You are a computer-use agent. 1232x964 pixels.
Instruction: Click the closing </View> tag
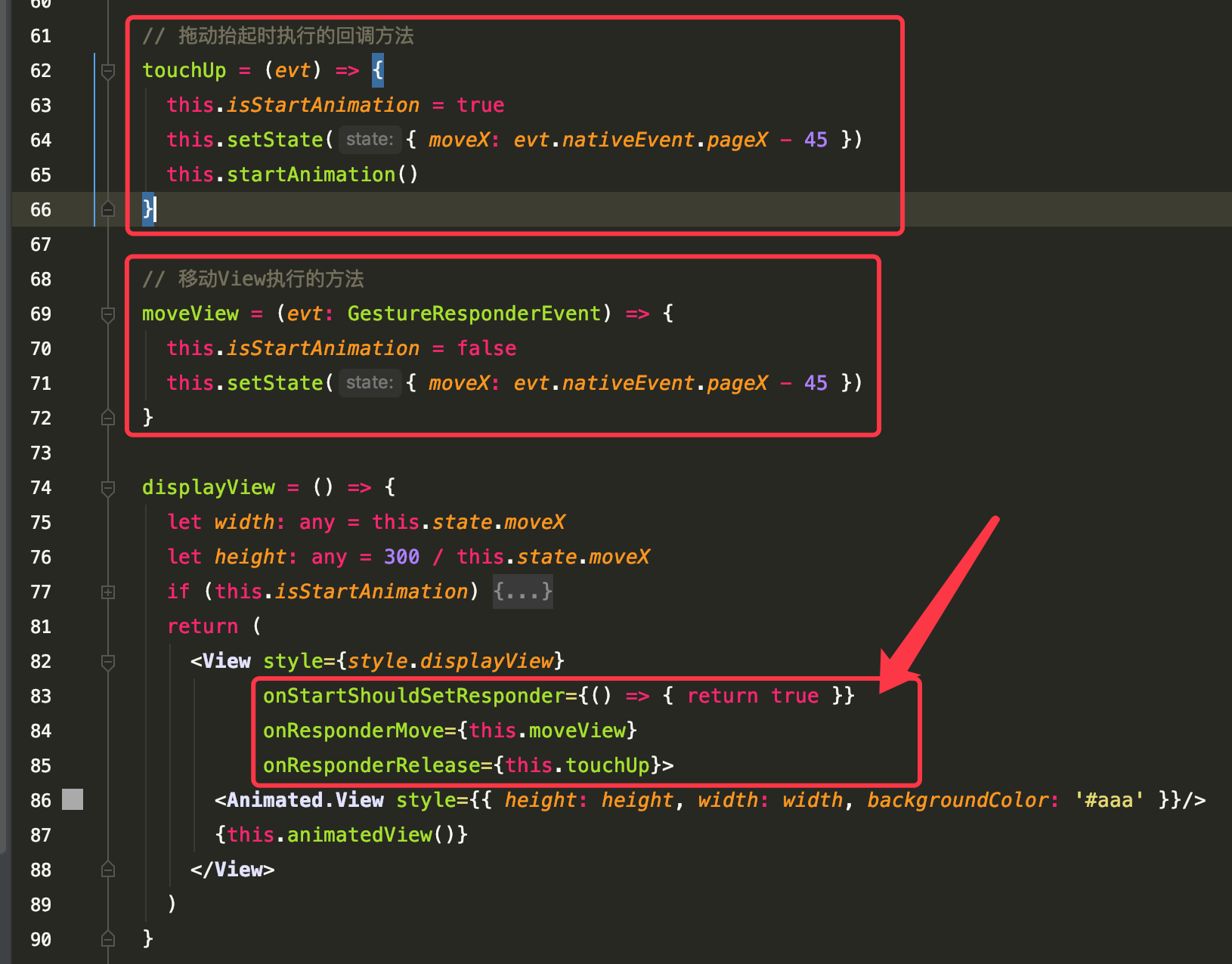click(233, 870)
